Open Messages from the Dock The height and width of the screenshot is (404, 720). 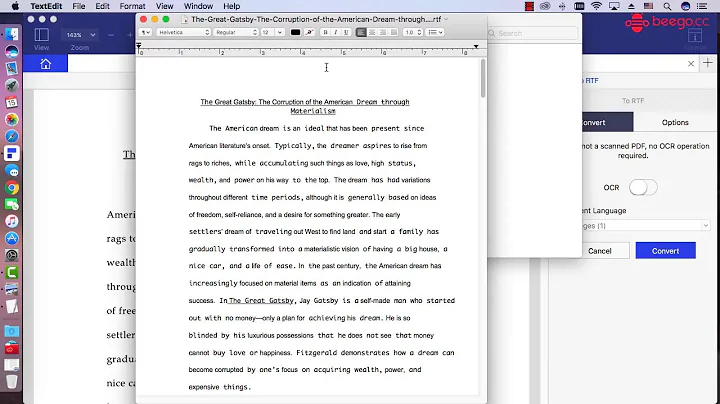[12, 171]
